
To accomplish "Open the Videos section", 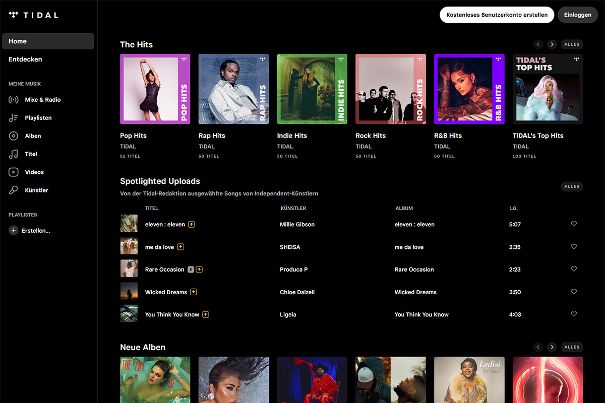I will (x=35, y=171).
